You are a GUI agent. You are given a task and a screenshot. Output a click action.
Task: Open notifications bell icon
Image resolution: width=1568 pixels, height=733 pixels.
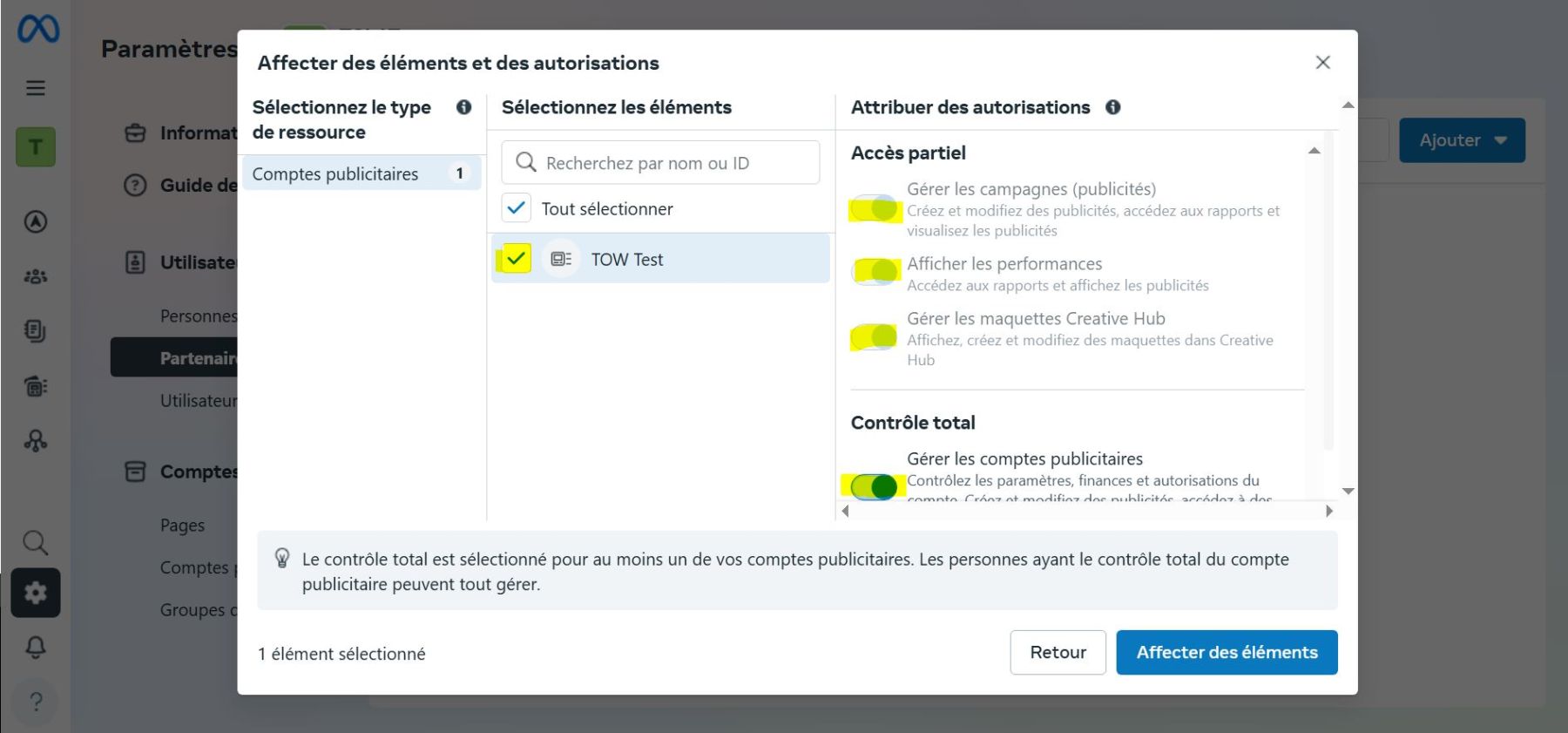(x=36, y=647)
